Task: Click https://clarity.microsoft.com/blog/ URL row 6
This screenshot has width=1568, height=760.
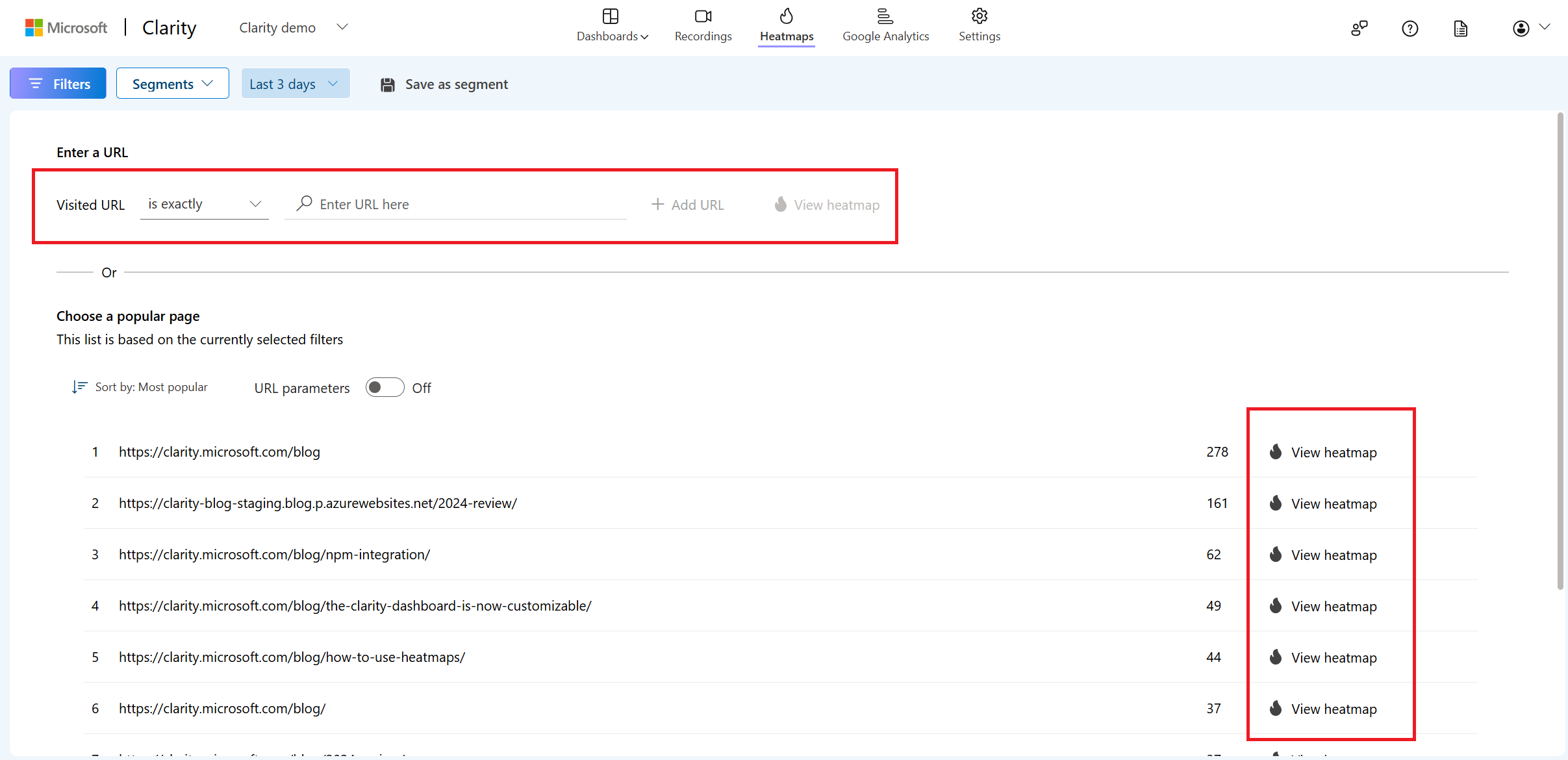Action: [222, 708]
